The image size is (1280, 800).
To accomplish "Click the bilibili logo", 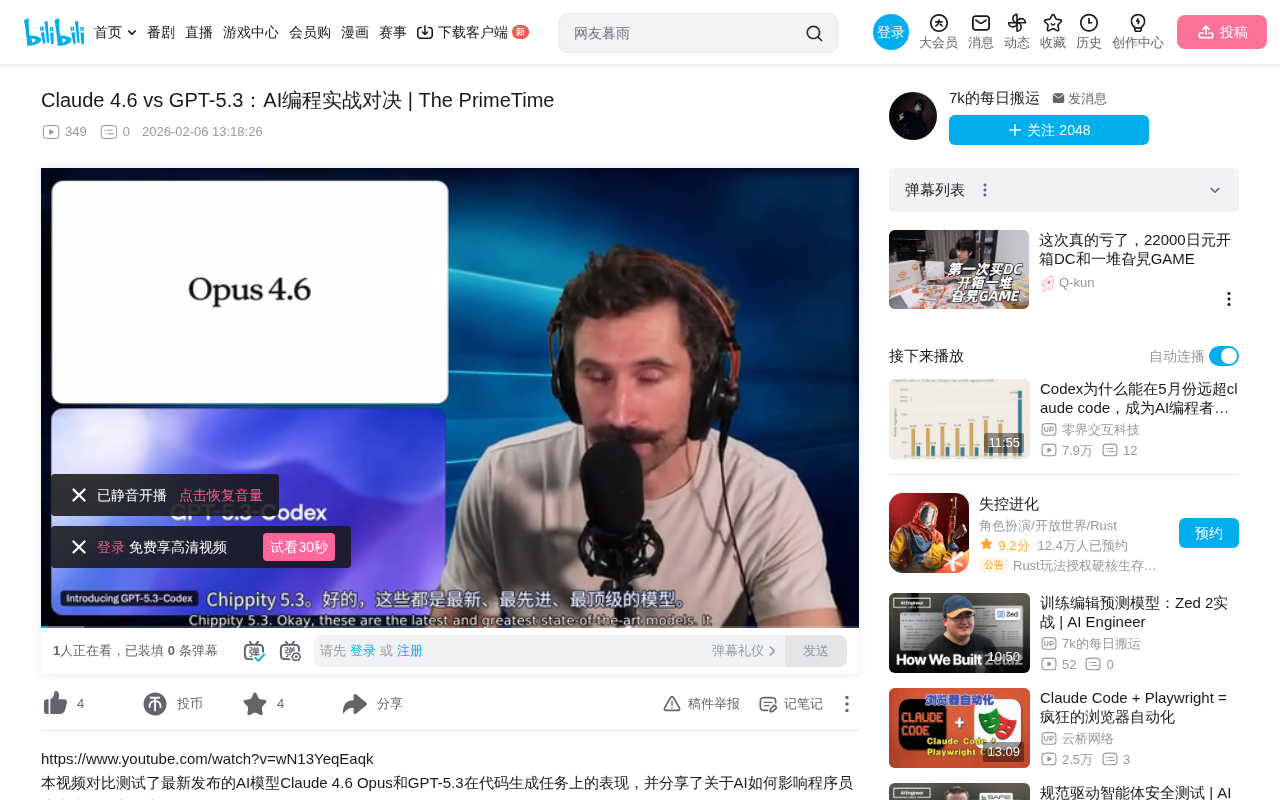I will [x=54, y=32].
